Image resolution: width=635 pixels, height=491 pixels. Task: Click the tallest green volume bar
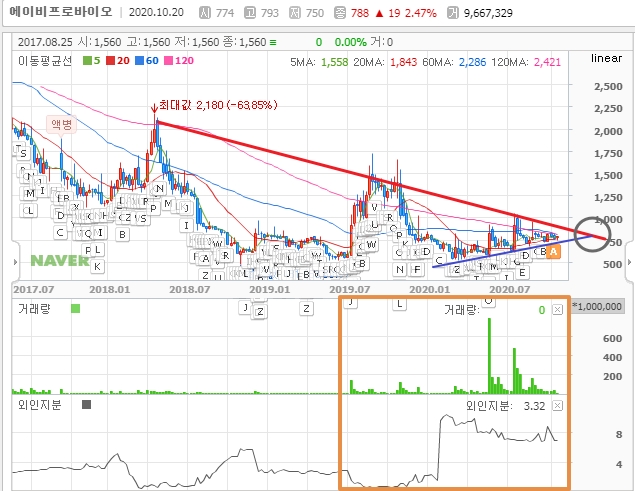[x=489, y=356]
